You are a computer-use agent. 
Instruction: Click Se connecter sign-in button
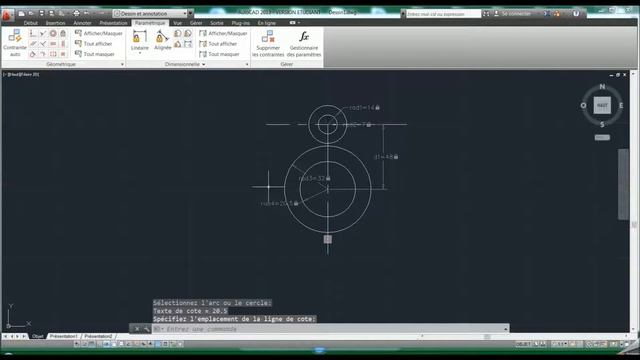click(513, 13)
